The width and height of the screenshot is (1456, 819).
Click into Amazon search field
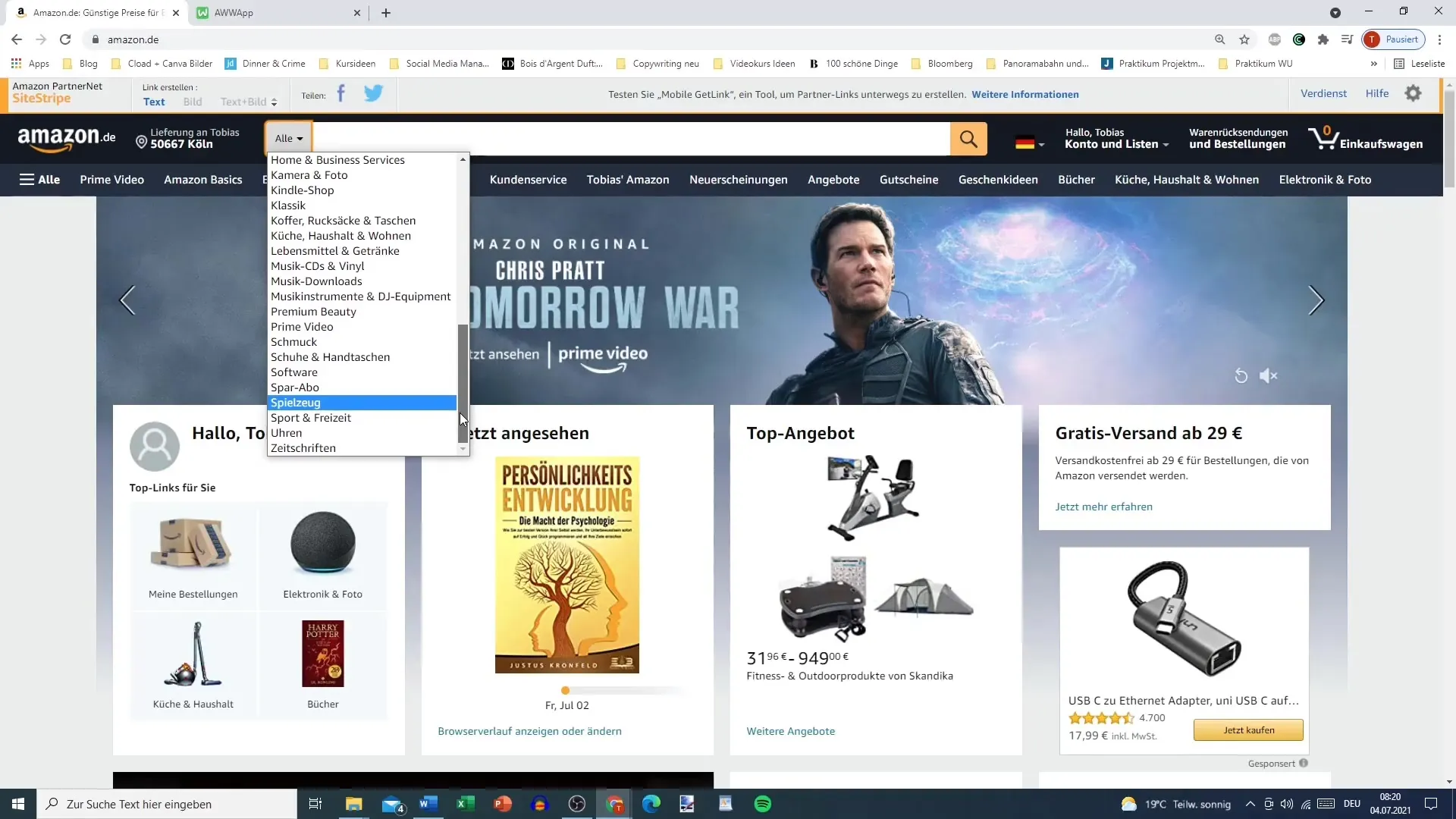(631, 139)
